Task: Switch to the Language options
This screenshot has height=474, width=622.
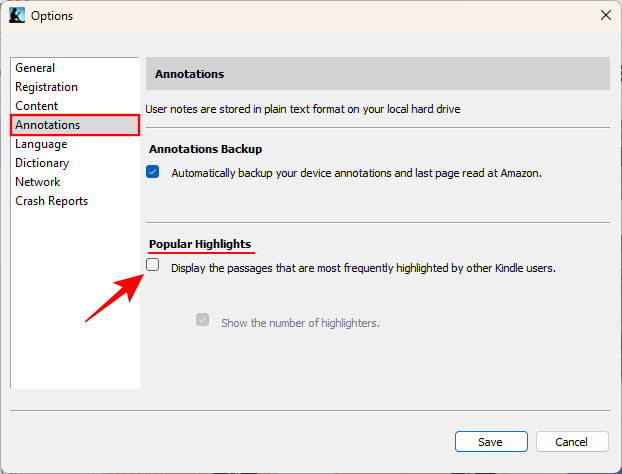Action: 41,144
